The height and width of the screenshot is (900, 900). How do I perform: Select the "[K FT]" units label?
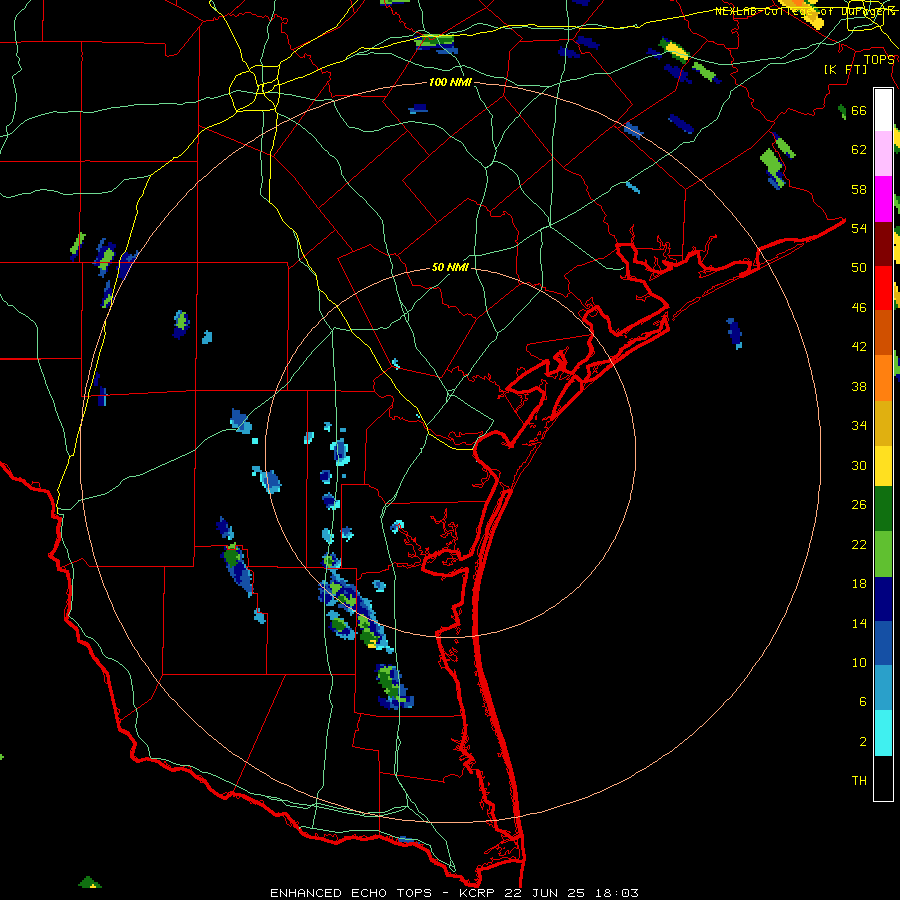[845, 70]
